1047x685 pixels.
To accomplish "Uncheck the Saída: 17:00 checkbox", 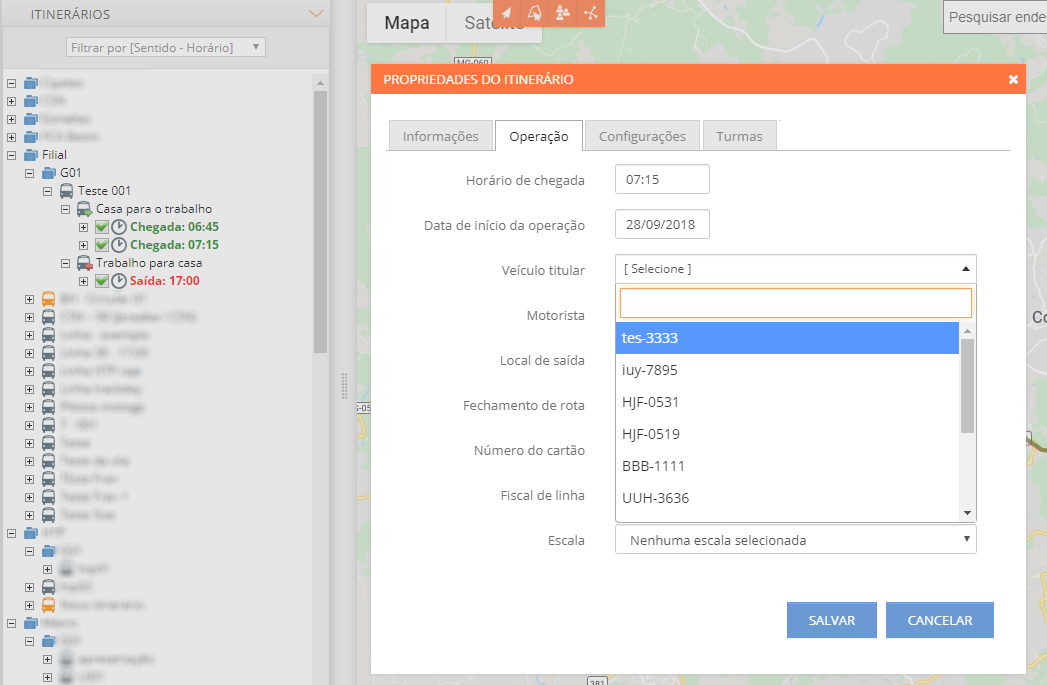I will [x=101, y=281].
